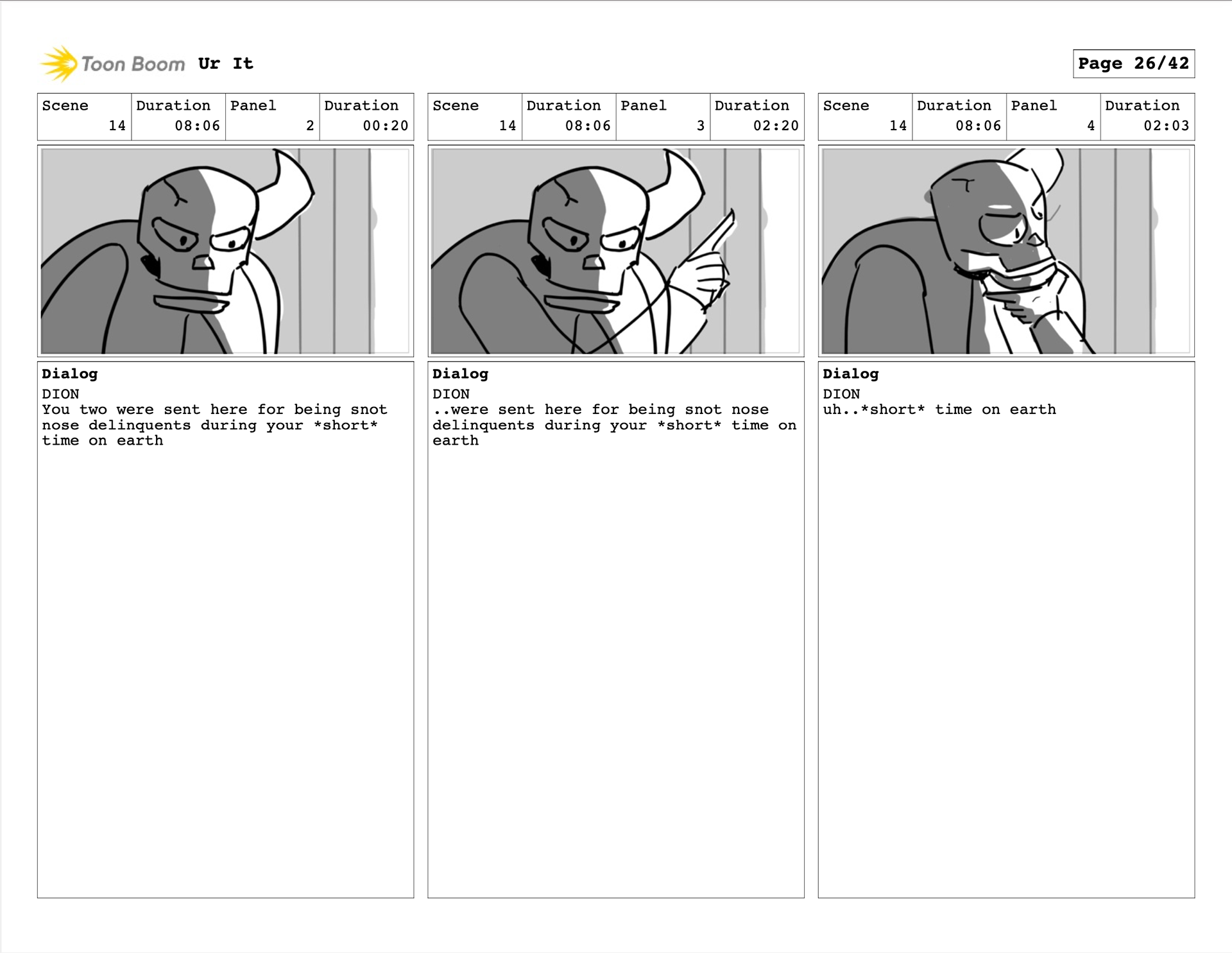1232x953 pixels.
Task: Click the panel 3 duration value 02:20
Action: pyautogui.click(x=776, y=126)
